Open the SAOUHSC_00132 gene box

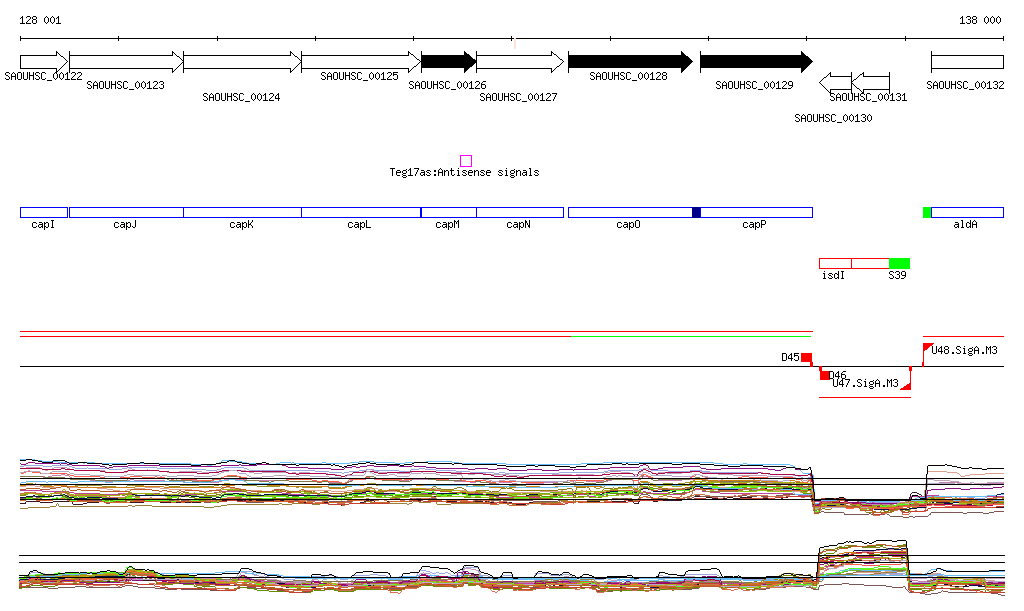(966, 62)
